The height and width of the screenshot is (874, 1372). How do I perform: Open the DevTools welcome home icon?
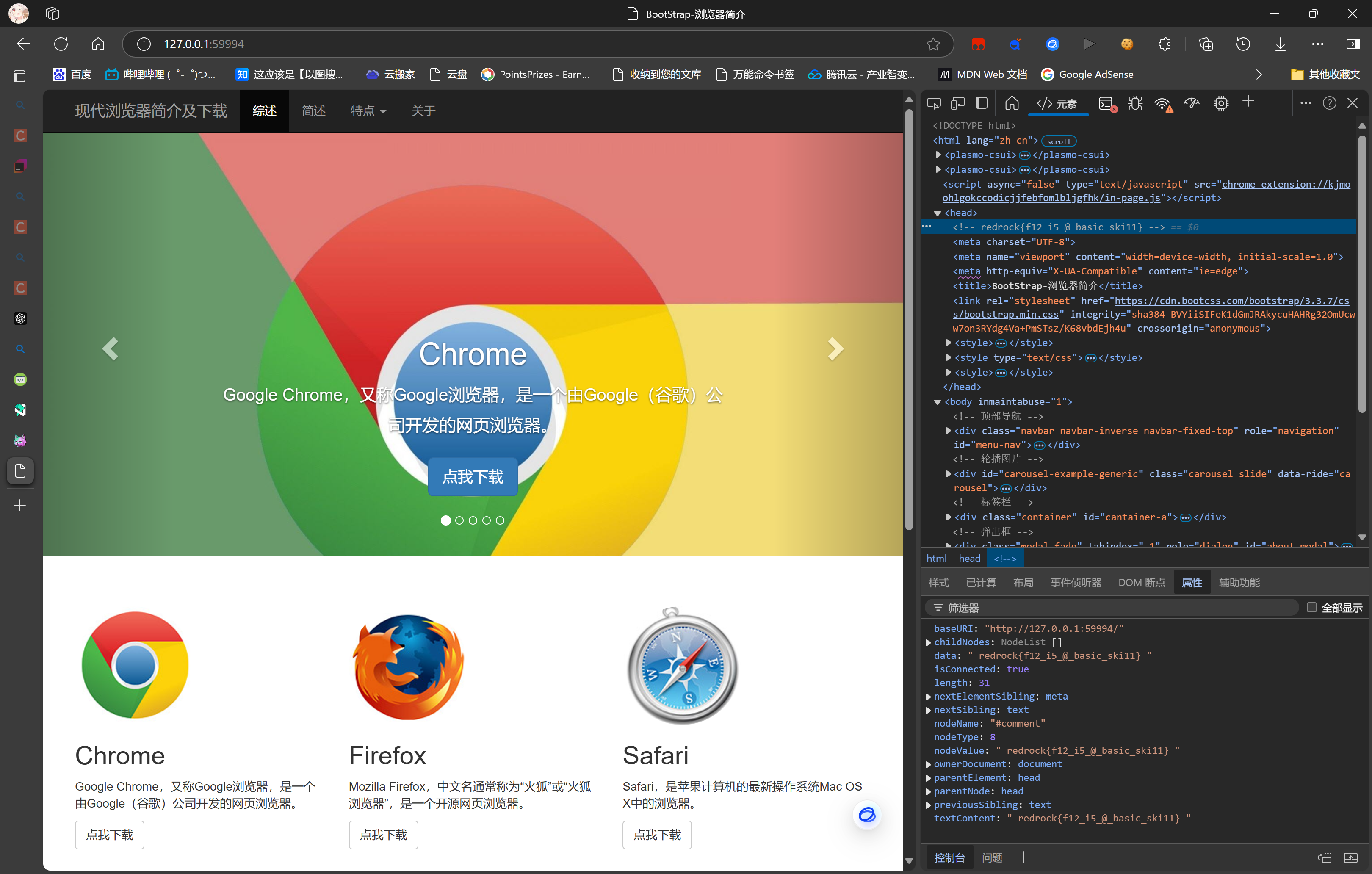(1012, 103)
